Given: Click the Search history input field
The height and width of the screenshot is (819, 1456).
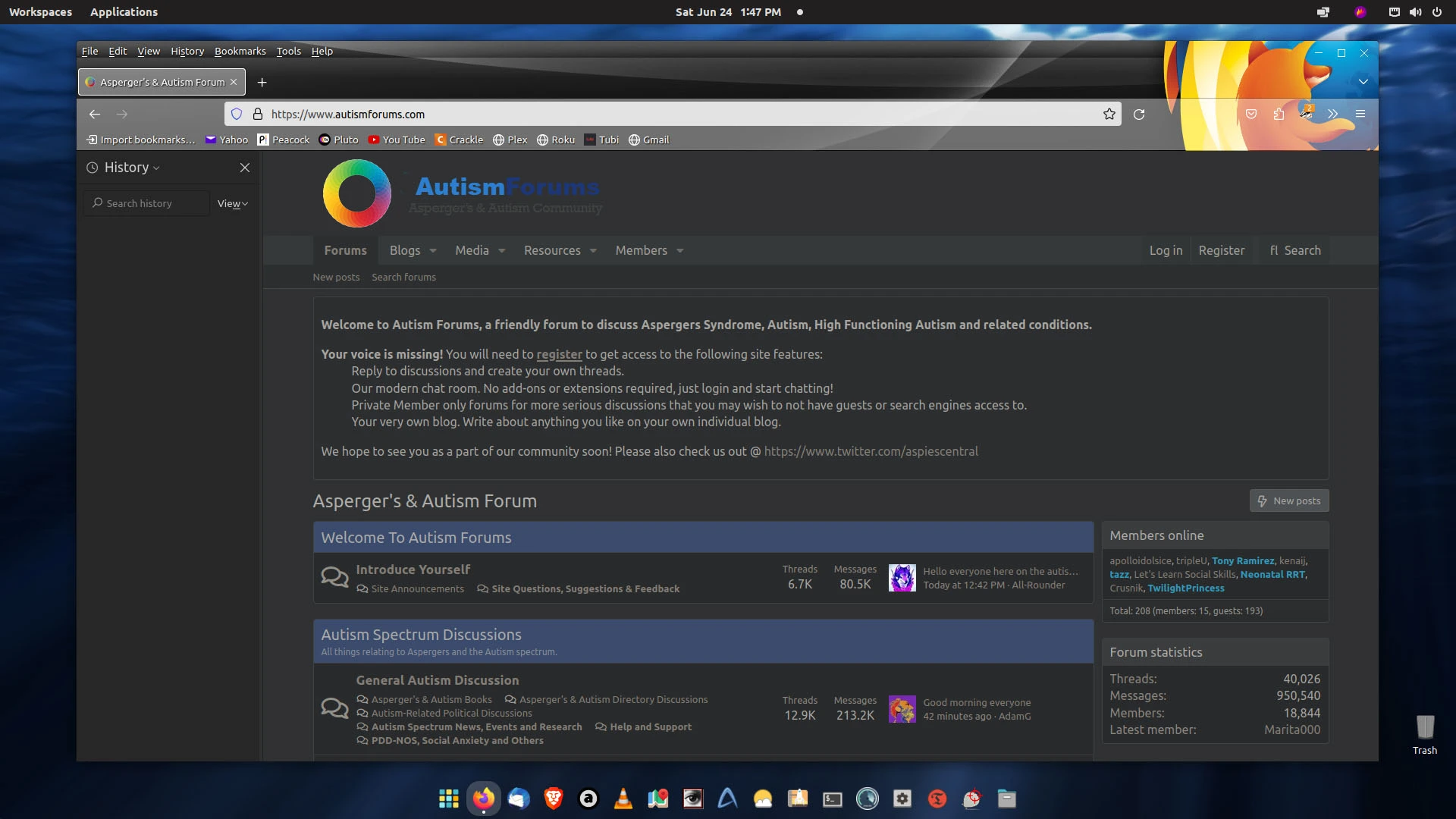Looking at the screenshot, I should [x=146, y=203].
